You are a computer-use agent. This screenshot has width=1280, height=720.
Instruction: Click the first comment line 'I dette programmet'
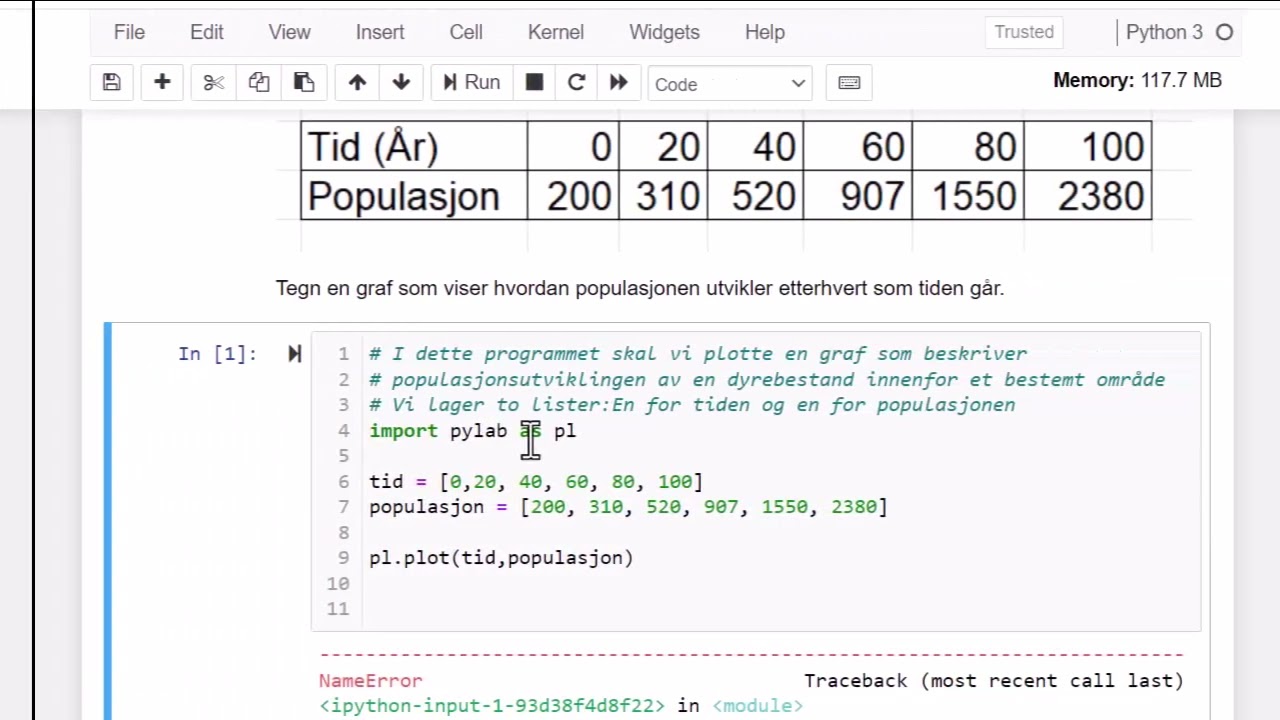(698, 353)
